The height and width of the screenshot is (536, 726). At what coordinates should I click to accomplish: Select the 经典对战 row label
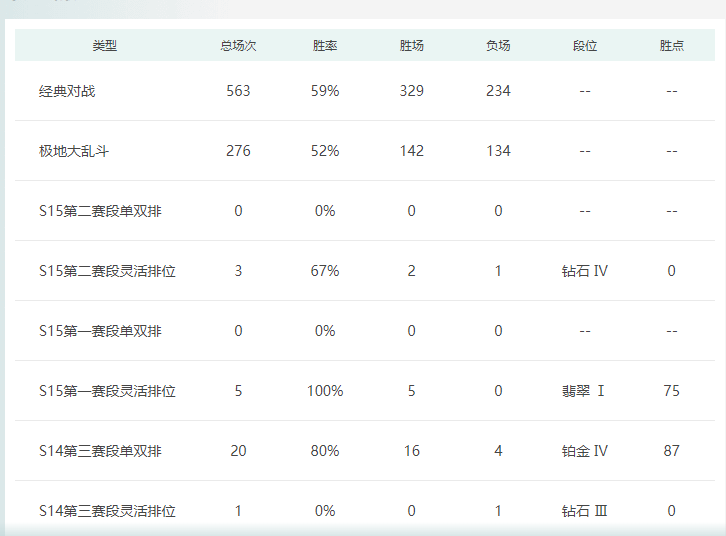coord(67,91)
